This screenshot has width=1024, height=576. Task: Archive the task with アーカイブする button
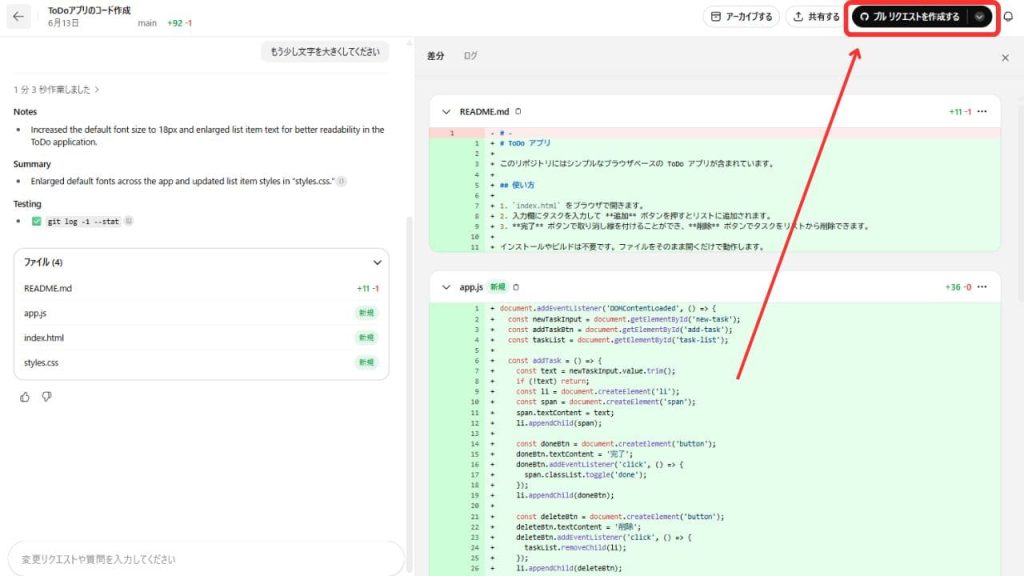coord(741,17)
